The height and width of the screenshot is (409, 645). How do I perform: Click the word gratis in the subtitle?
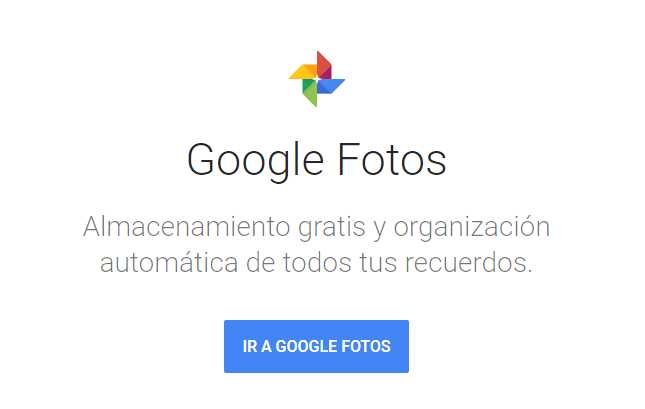332,229
